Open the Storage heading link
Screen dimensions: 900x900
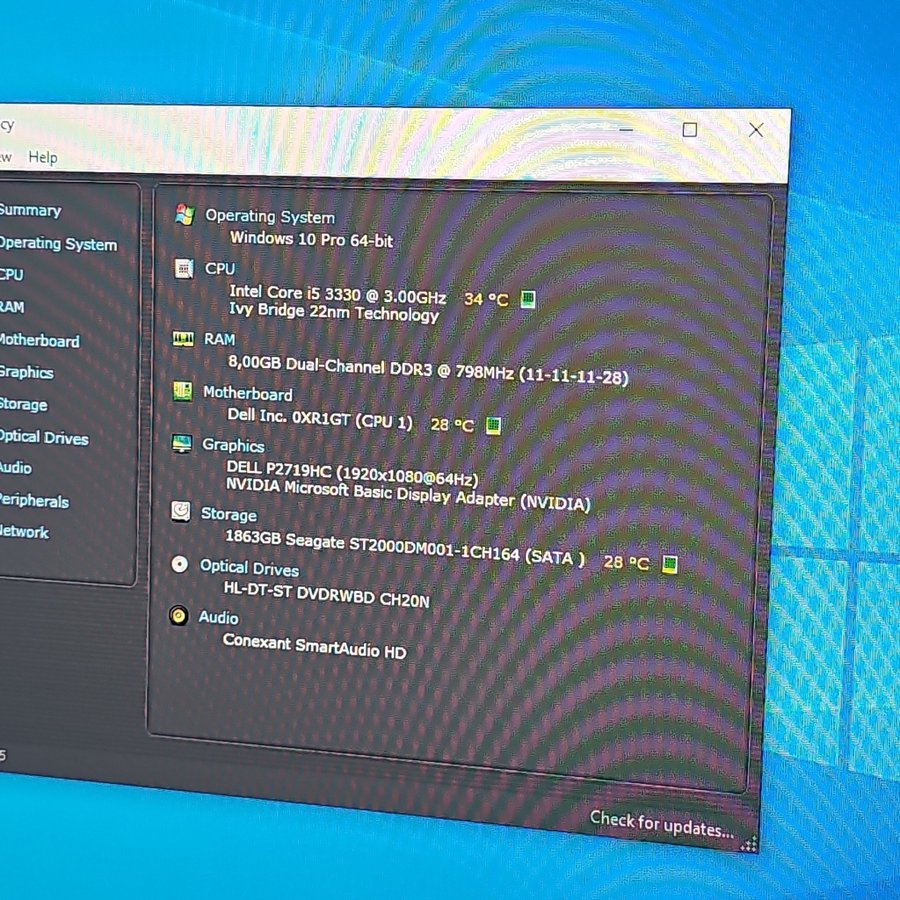click(228, 514)
